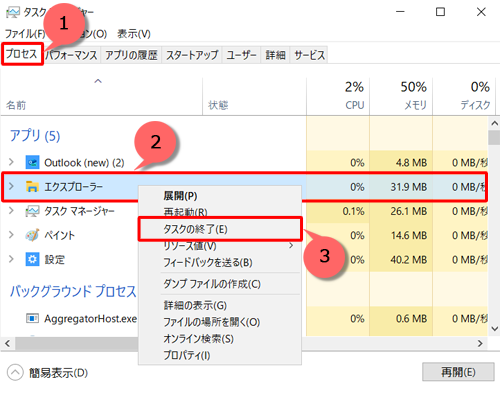
Task: Click the バックグラウンド プロセス group heading
Action: pos(73,291)
